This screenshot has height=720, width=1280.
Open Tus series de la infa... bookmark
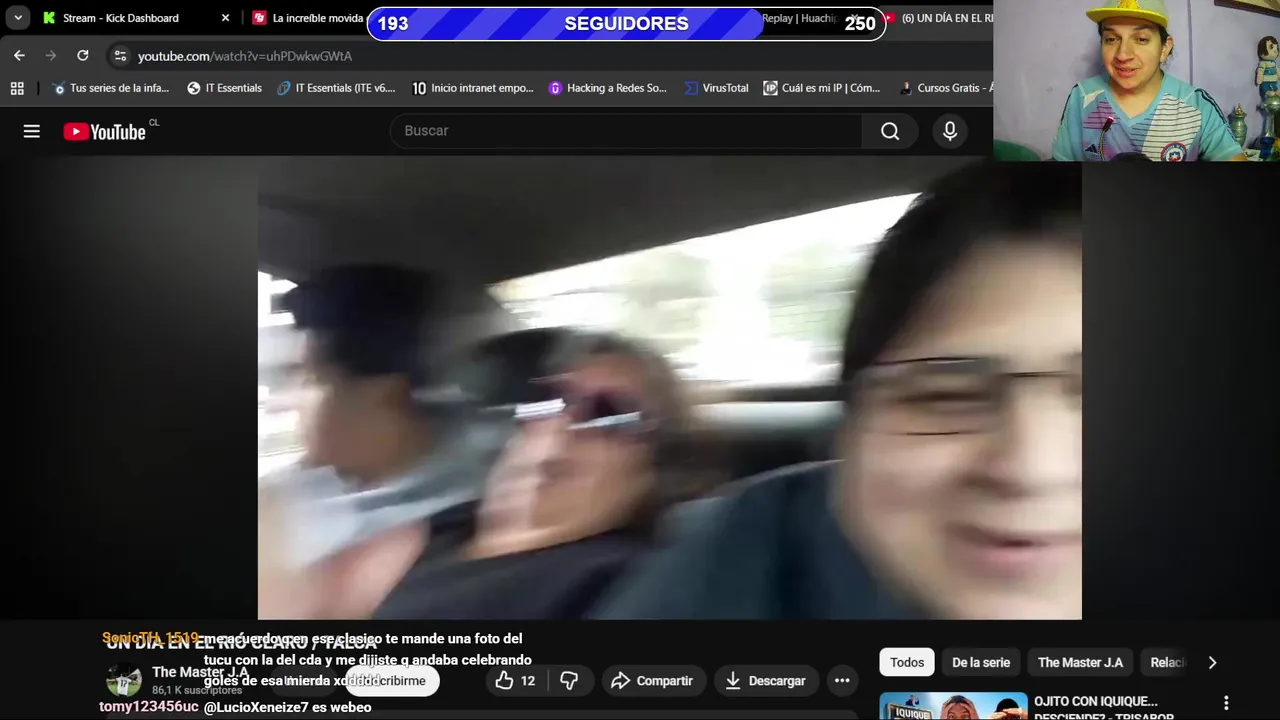coord(111,88)
